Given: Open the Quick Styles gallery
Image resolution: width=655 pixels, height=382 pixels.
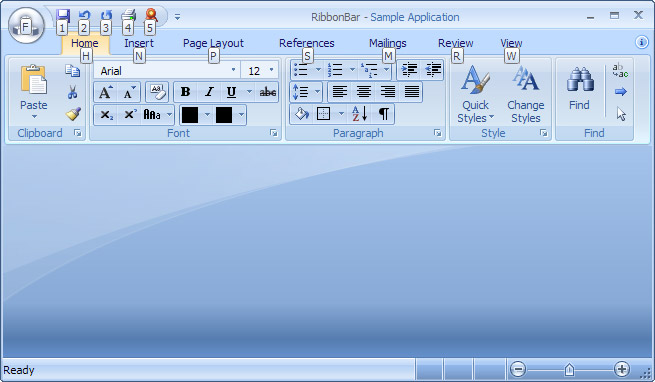Looking at the screenshot, I should tap(475, 94).
